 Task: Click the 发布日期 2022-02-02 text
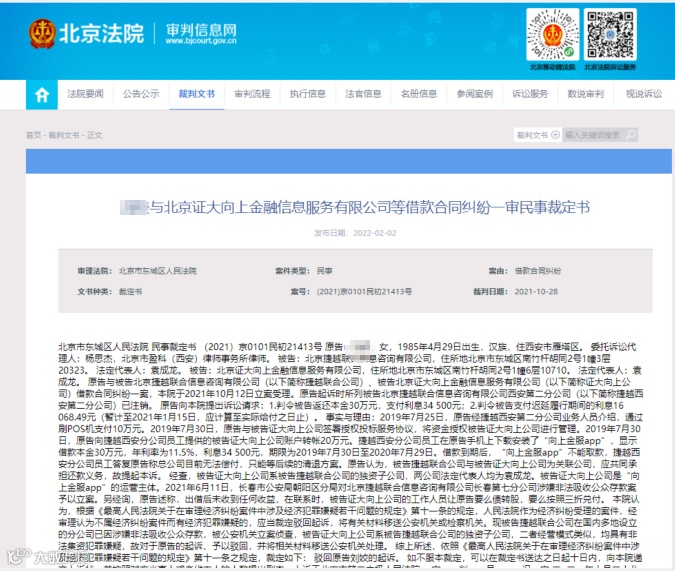pyautogui.click(x=355, y=233)
